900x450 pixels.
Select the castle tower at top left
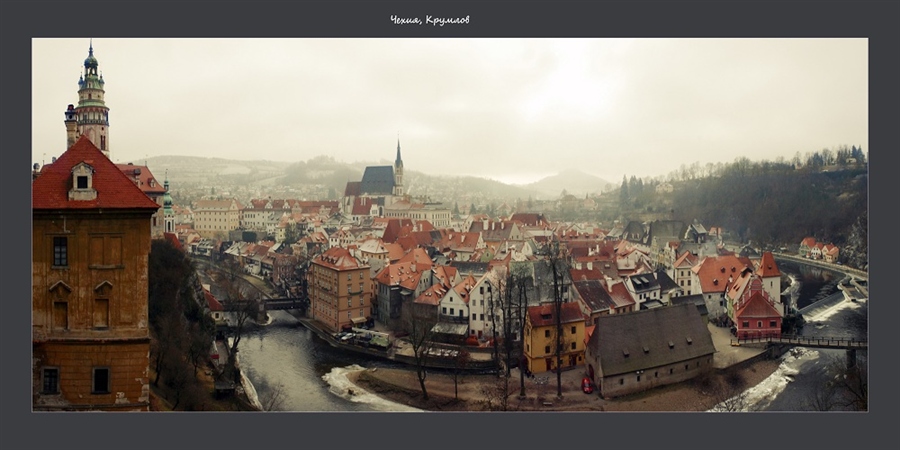[x=91, y=102]
